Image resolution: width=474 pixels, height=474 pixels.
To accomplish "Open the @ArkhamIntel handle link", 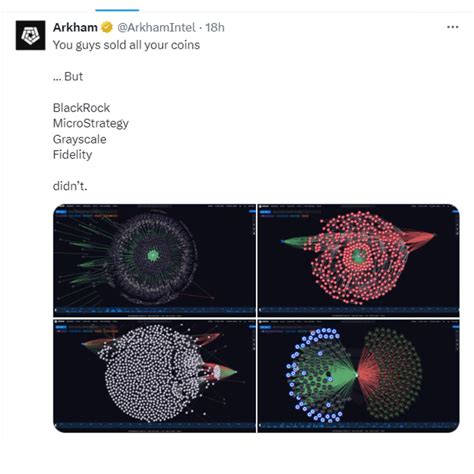I will pyautogui.click(x=156, y=27).
